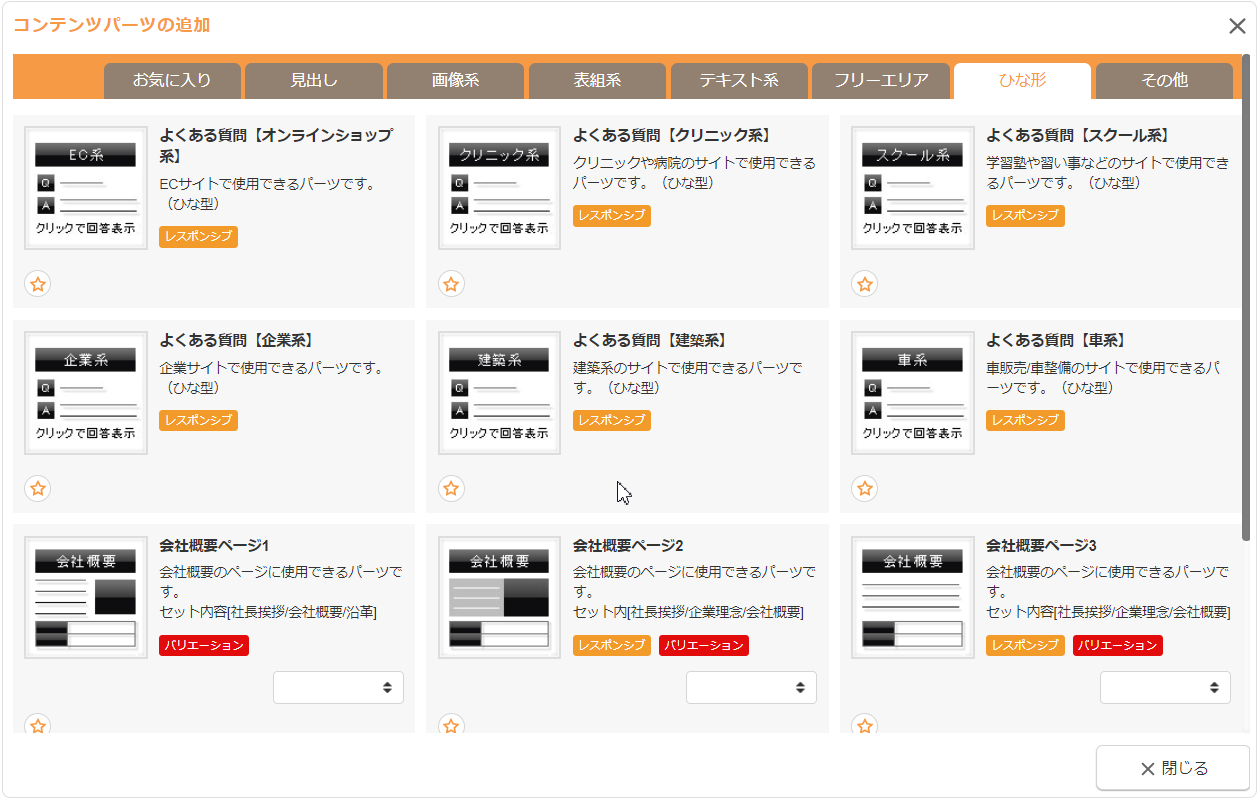Screen dimensions: 1259x799
Task: Click the 会社概要ページ2 title text
Action: tap(628, 546)
